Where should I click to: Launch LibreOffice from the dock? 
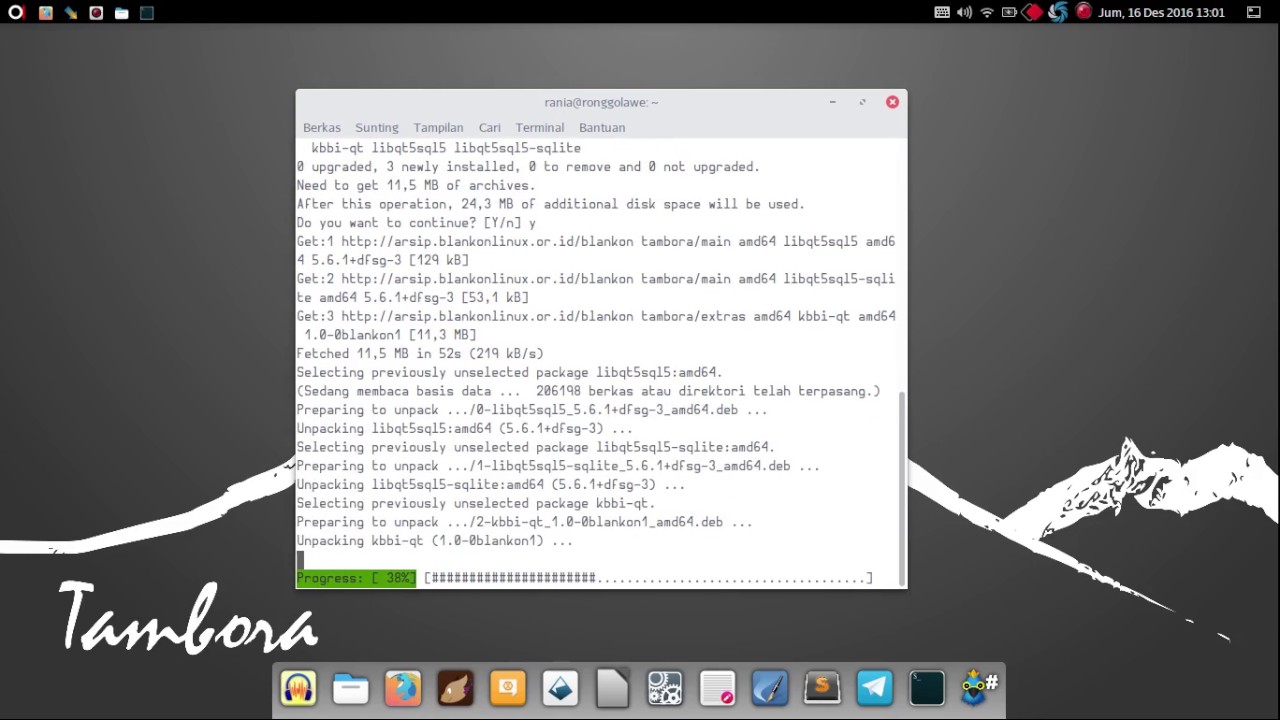pos(612,688)
